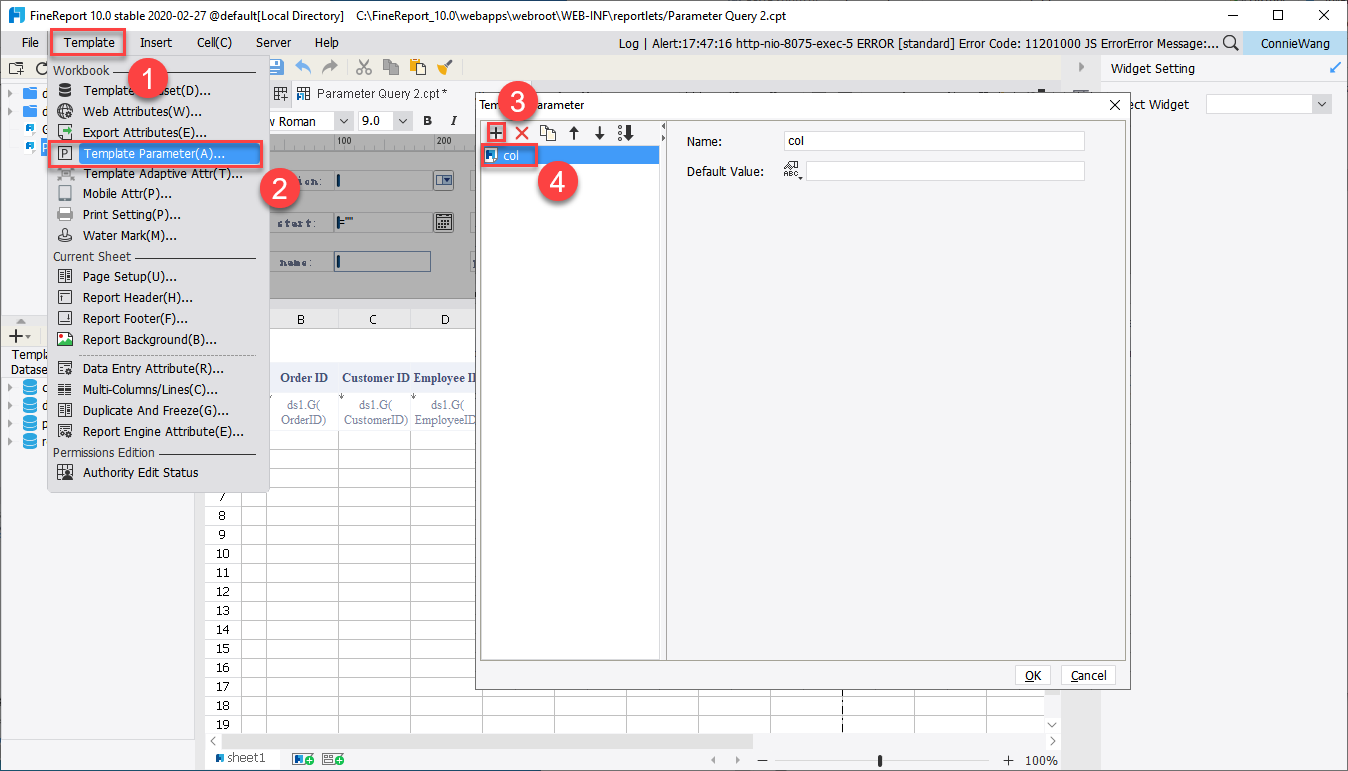This screenshot has width=1348, height=771.
Task: Move the parameter down with the arrow icon
Action: click(x=598, y=132)
